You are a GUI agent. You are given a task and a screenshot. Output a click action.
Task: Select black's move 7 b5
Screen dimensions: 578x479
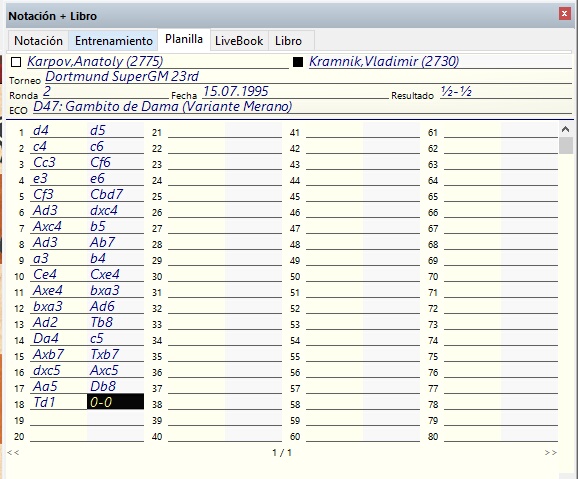(98, 226)
